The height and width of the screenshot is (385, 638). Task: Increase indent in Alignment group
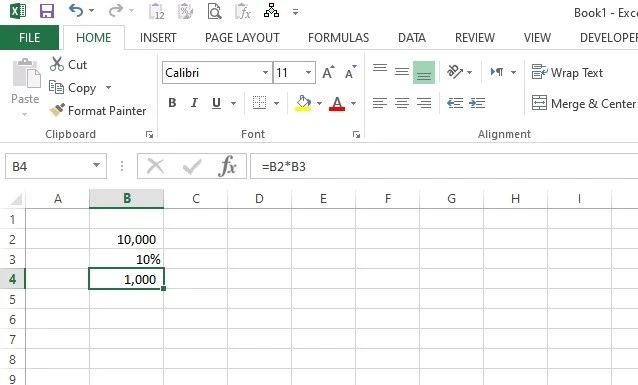(x=476, y=103)
